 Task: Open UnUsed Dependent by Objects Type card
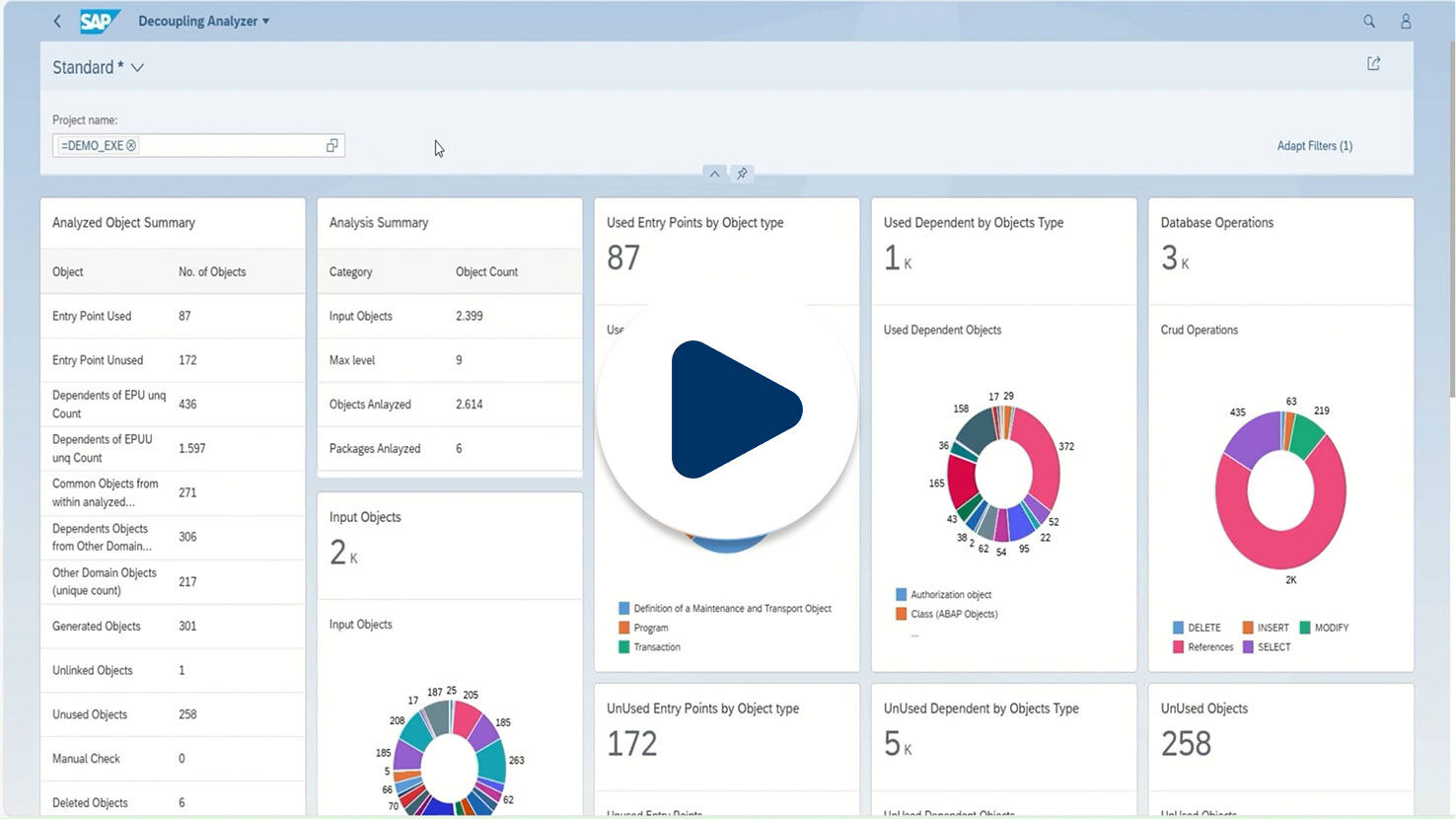(x=1004, y=736)
